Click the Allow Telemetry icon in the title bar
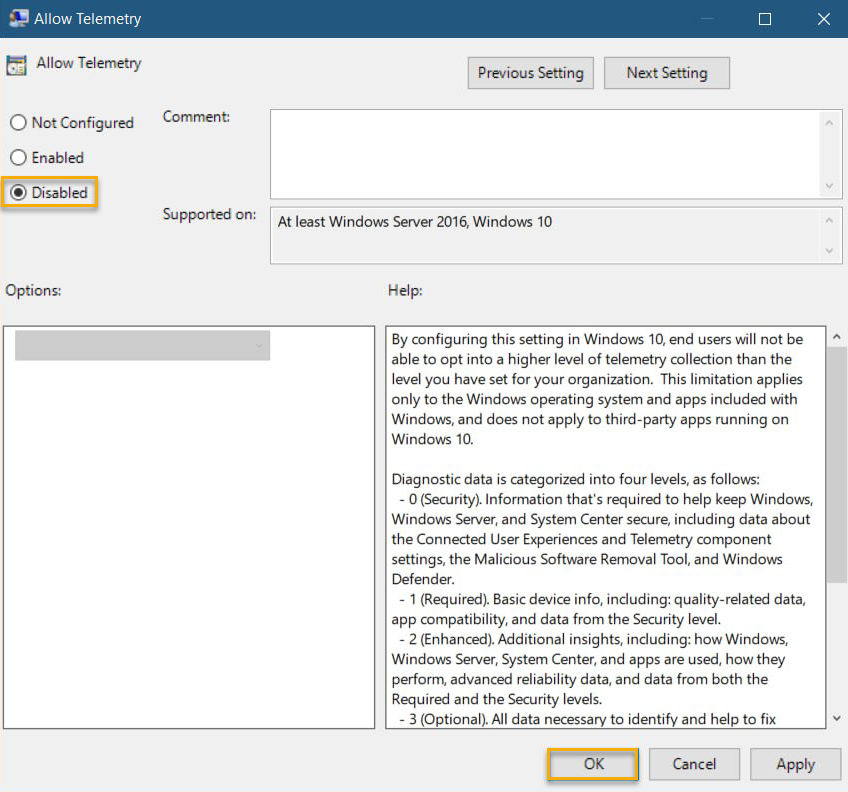This screenshot has width=848, height=792. 19,18
